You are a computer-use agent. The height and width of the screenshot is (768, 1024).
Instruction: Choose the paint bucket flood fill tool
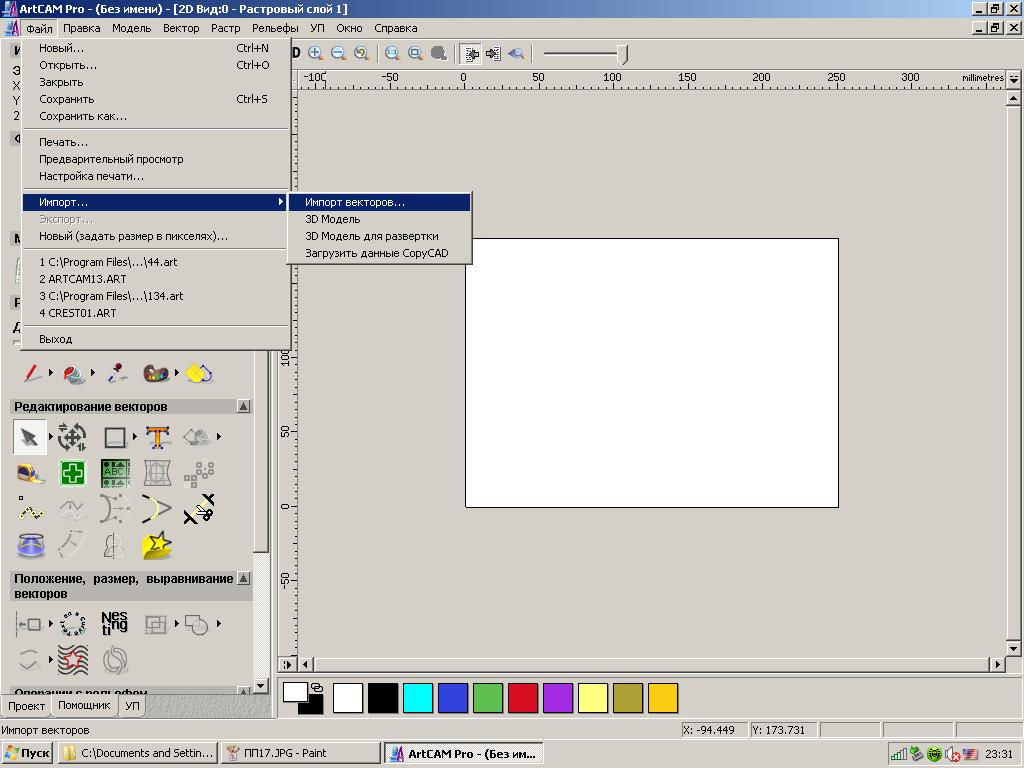tap(73, 374)
